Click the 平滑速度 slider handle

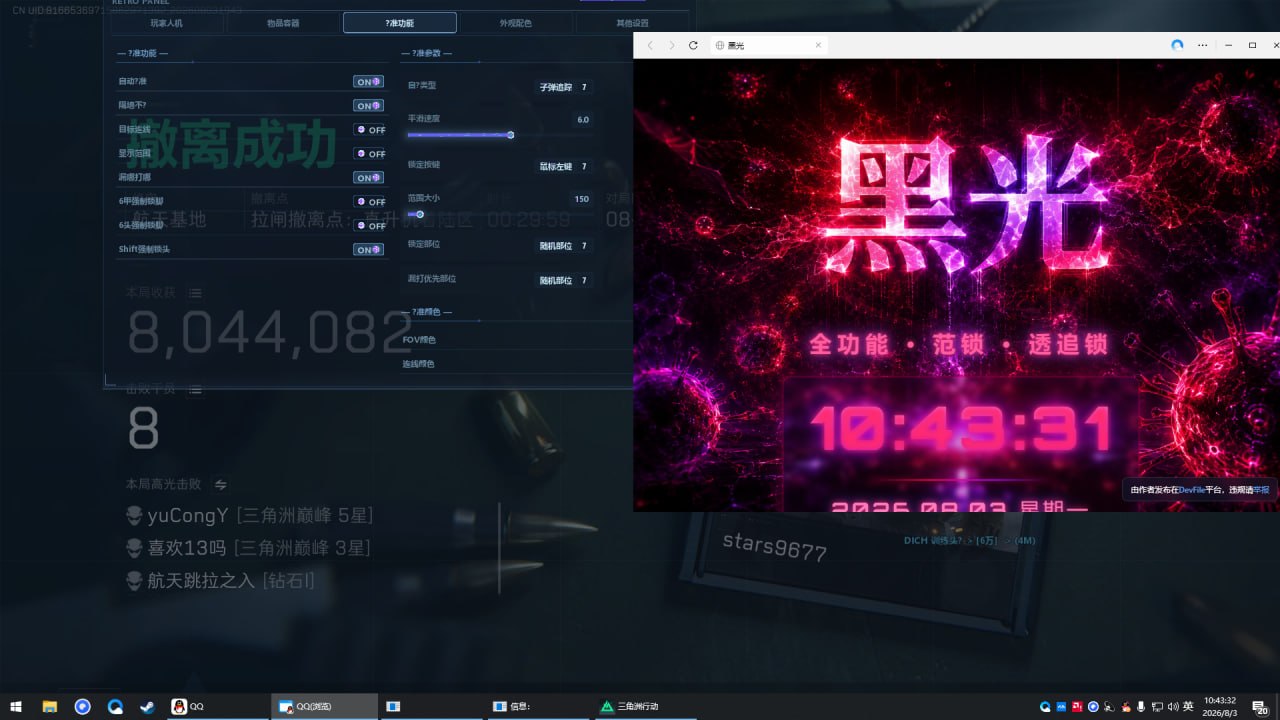(511, 135)
